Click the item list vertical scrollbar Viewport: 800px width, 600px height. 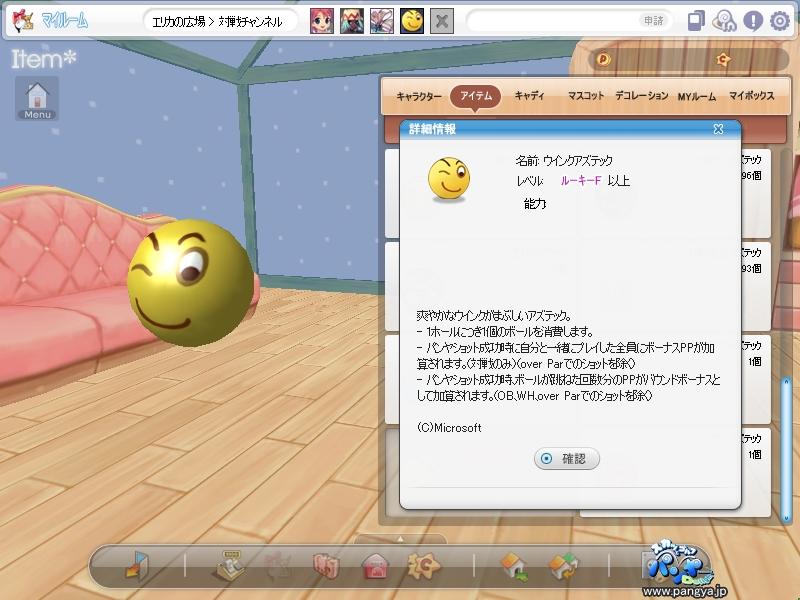[786, 449]
